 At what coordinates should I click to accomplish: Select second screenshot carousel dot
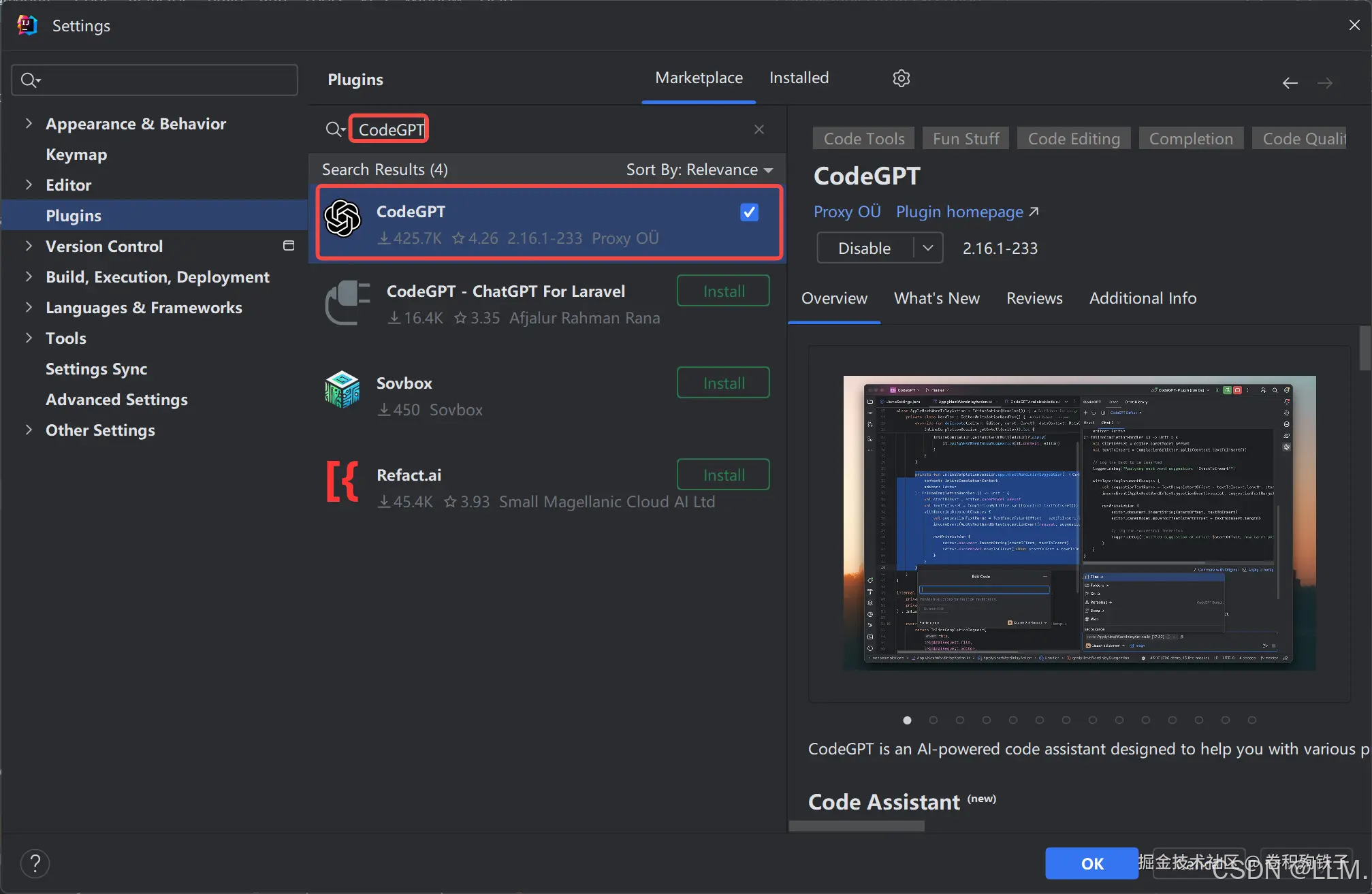point(934,720)
